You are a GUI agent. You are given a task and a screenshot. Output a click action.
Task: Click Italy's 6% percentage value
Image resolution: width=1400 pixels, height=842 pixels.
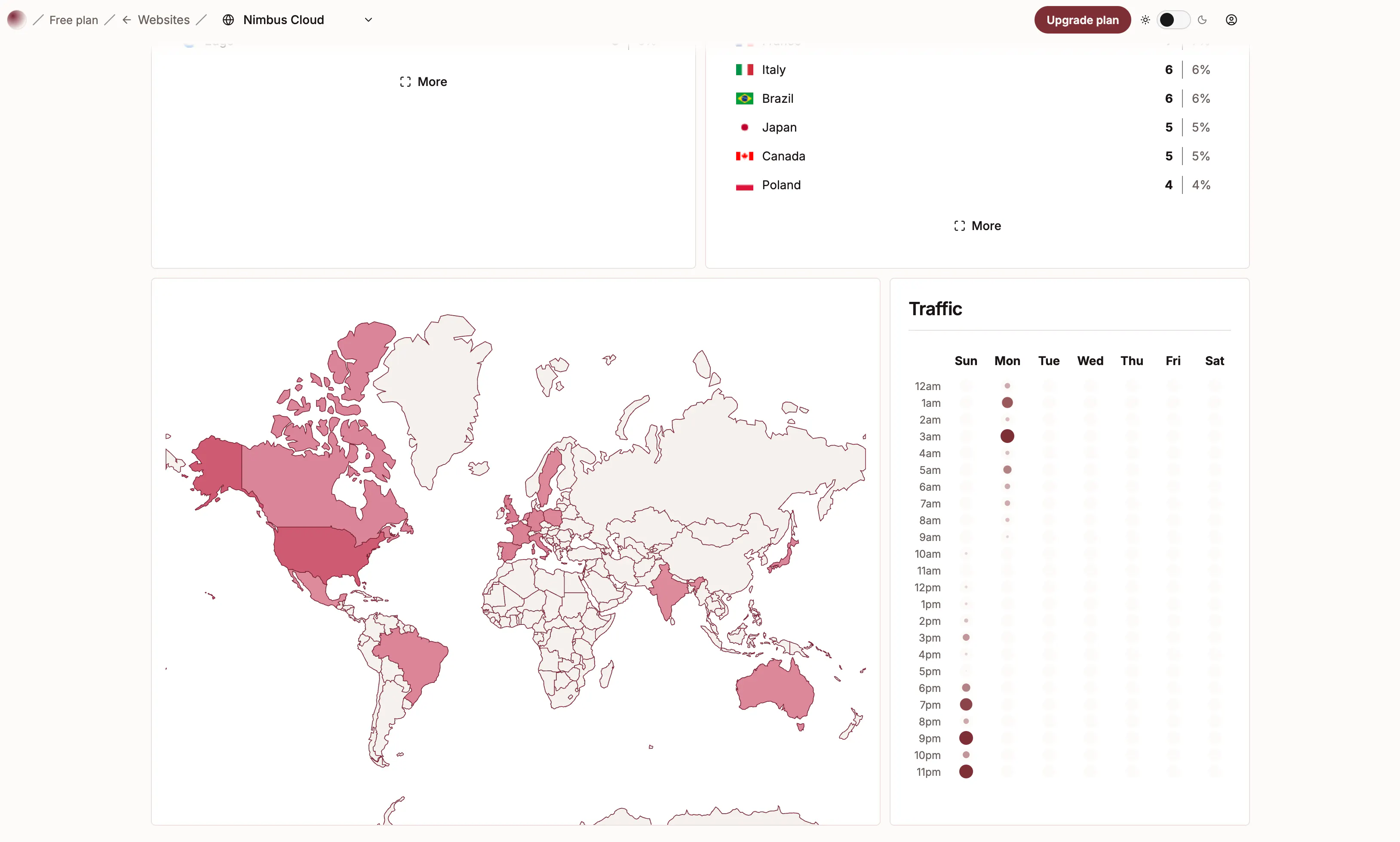click(x=1200, y=70)
